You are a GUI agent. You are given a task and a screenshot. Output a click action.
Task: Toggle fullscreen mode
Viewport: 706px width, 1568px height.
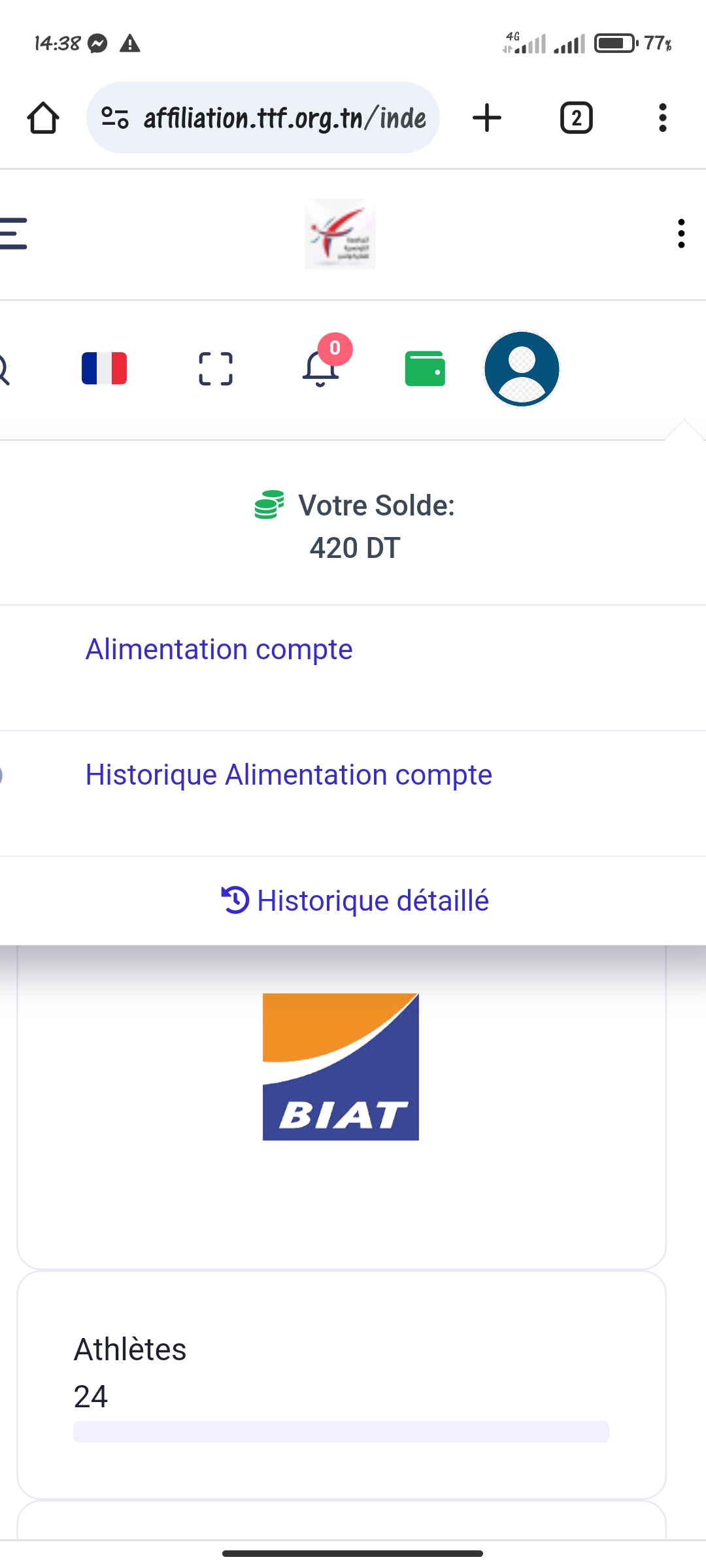(x=216, y=368)
